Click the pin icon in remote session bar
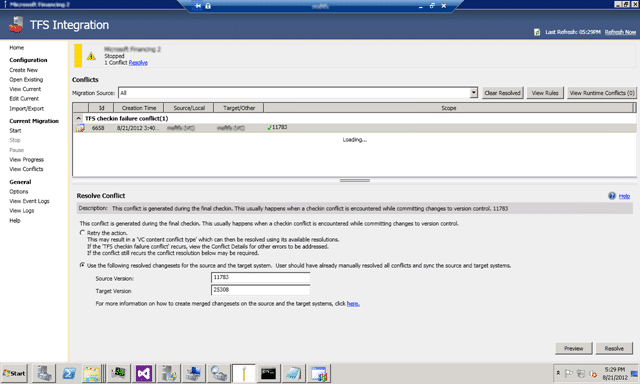 [x=198, y=6]
